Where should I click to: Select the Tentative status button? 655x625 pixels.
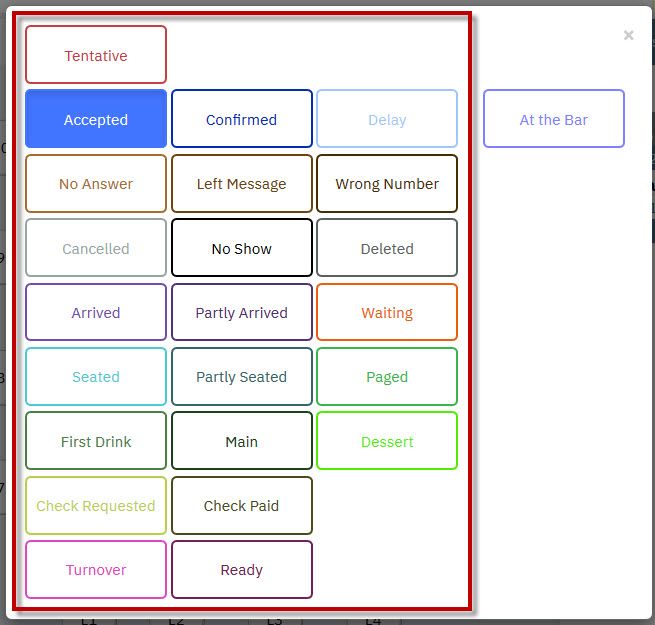(96, 55)
